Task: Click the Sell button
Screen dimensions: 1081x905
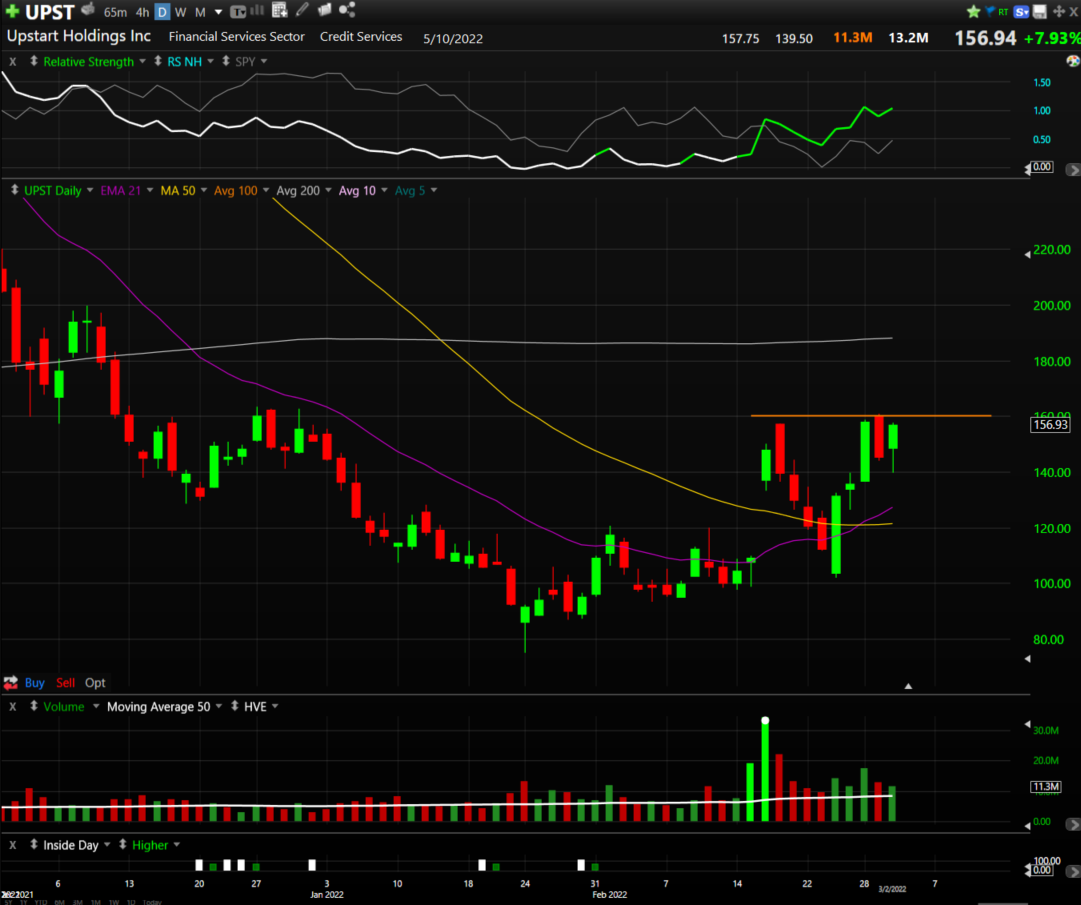Action: pos(65,682)
